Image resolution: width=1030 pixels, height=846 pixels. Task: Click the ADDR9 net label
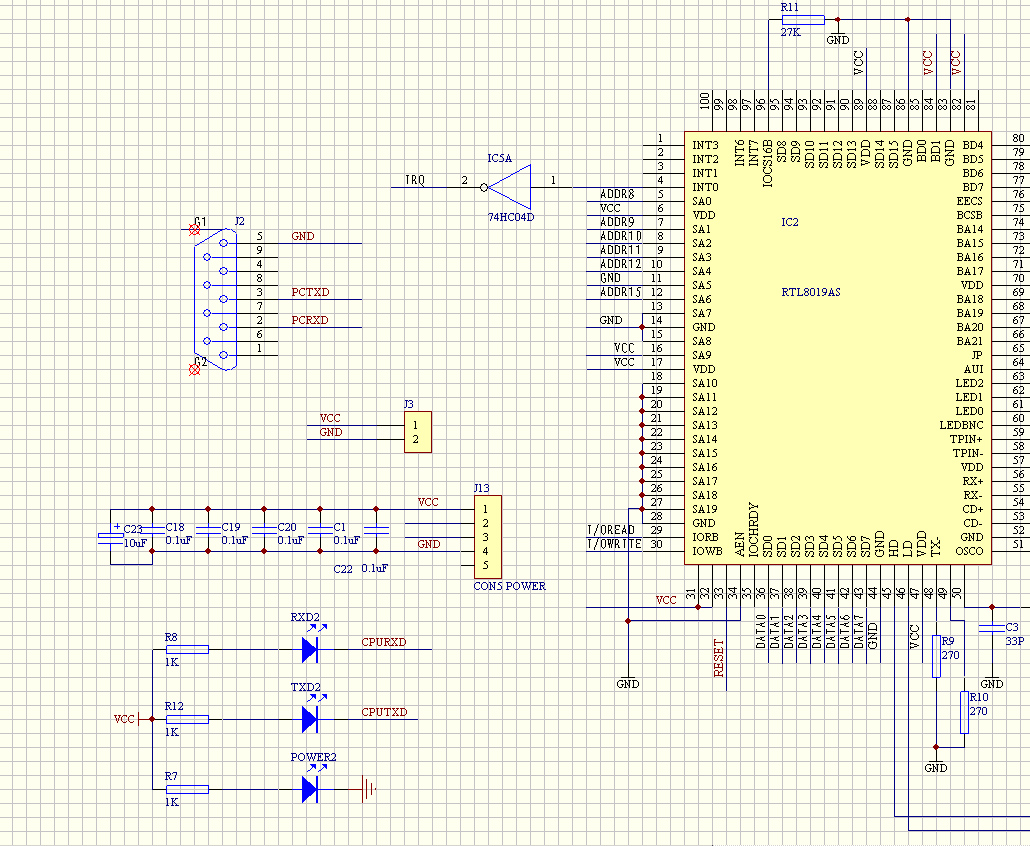point(617,222)
